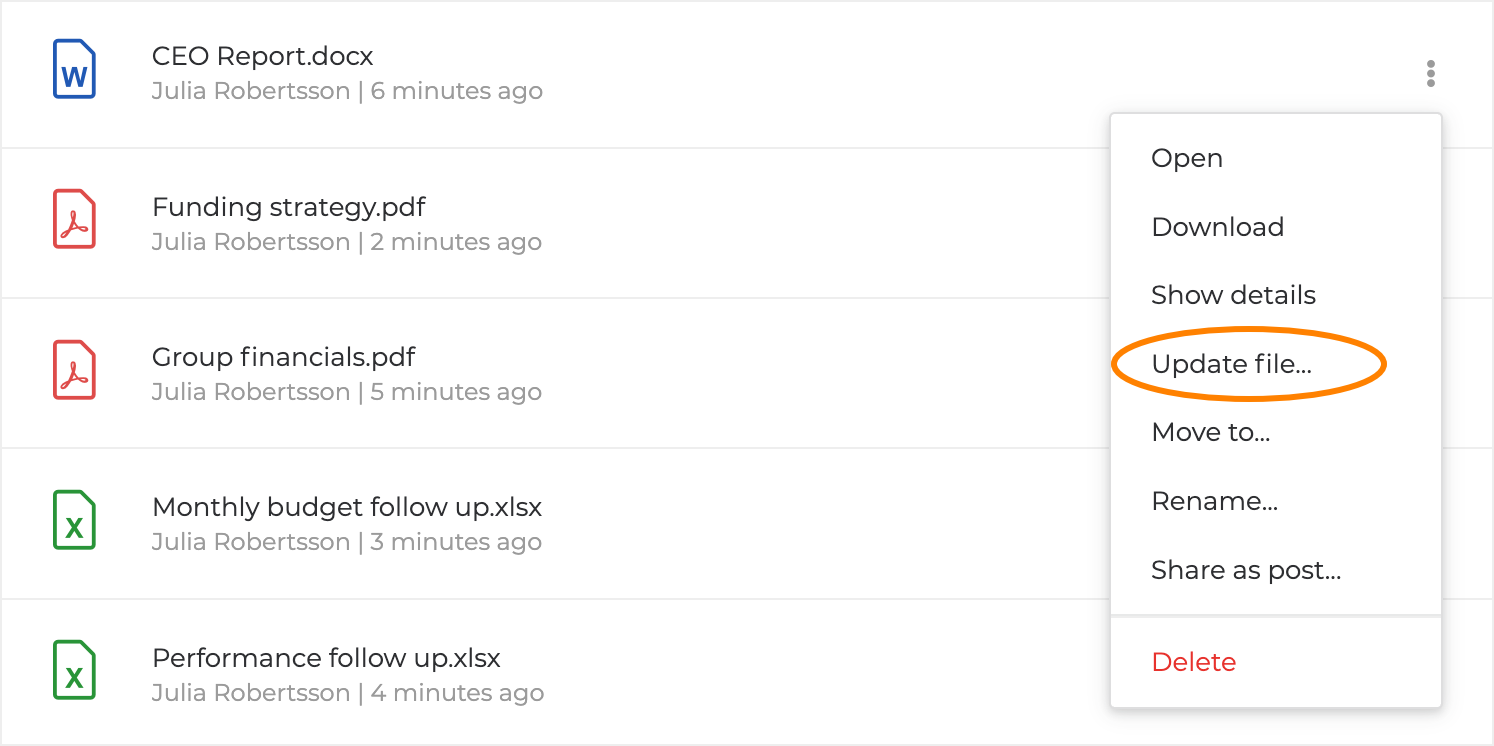Click the PDF icon for Group financials.pdf
The height and width of the screenshot is (746, 1494).
(x=74, y=371)
